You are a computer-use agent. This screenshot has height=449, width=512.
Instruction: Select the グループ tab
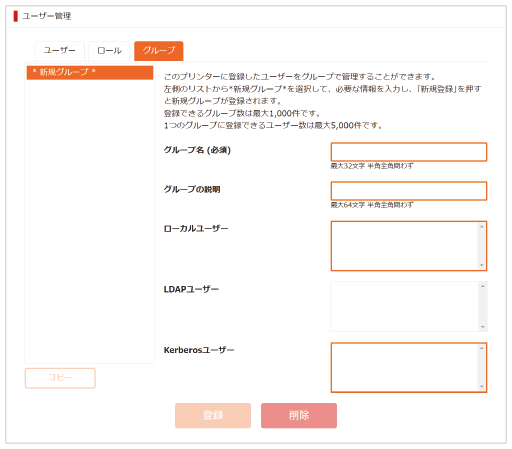click(159, 51)
